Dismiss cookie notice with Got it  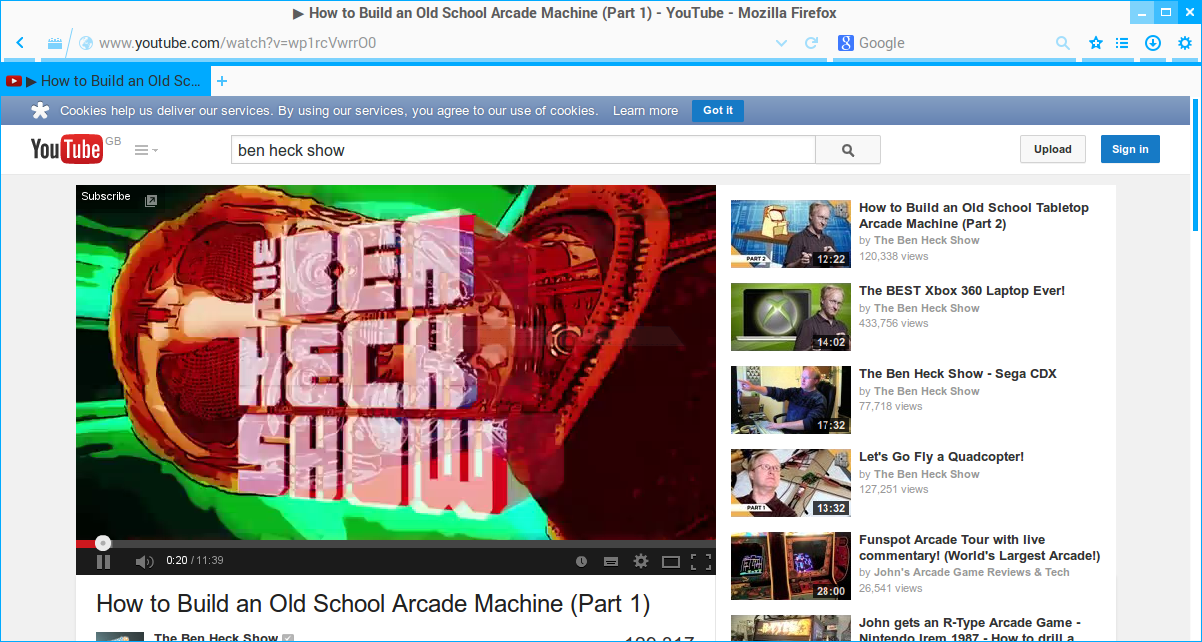pyautogui.click(x=718, y=110)
